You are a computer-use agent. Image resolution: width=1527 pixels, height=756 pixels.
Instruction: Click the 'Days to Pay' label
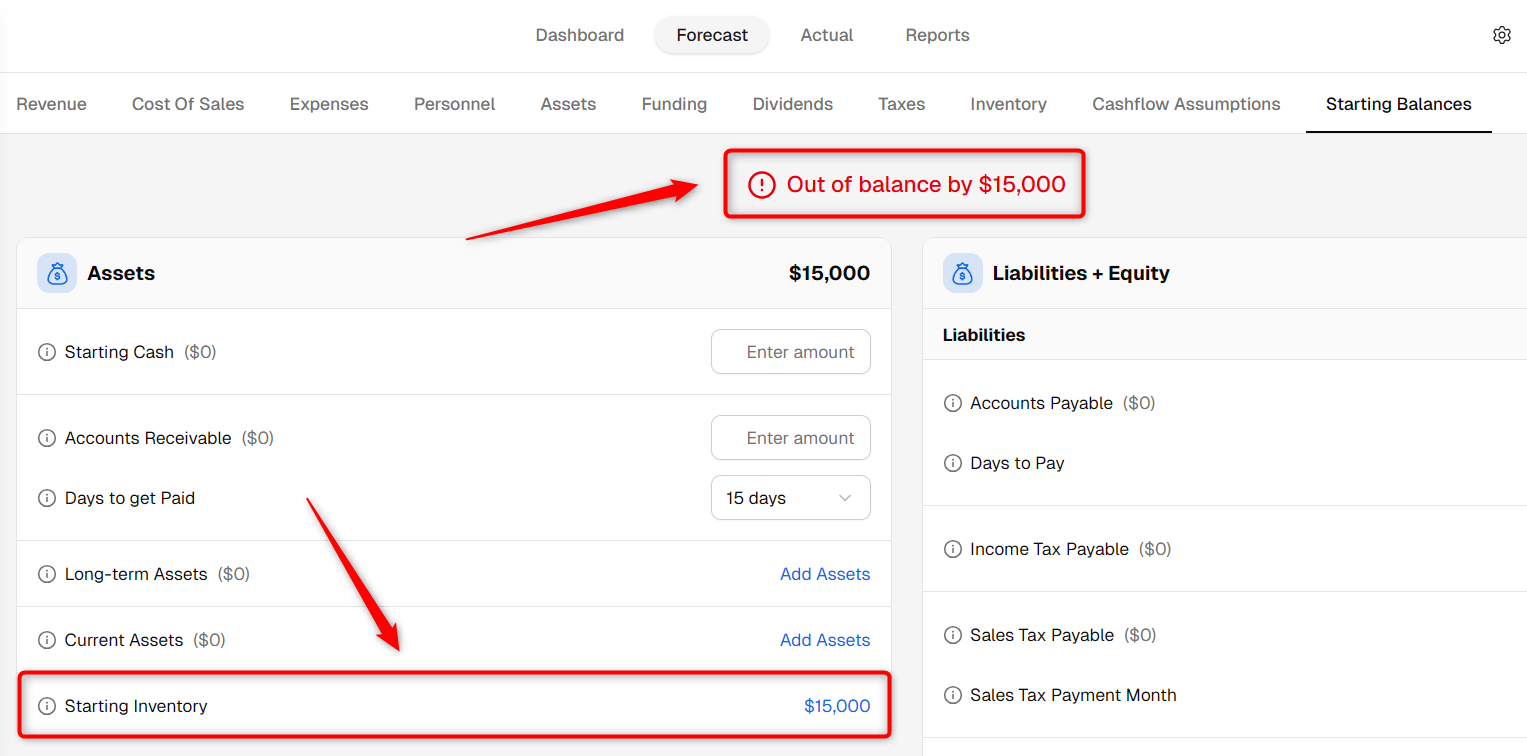coord(1017,463)
